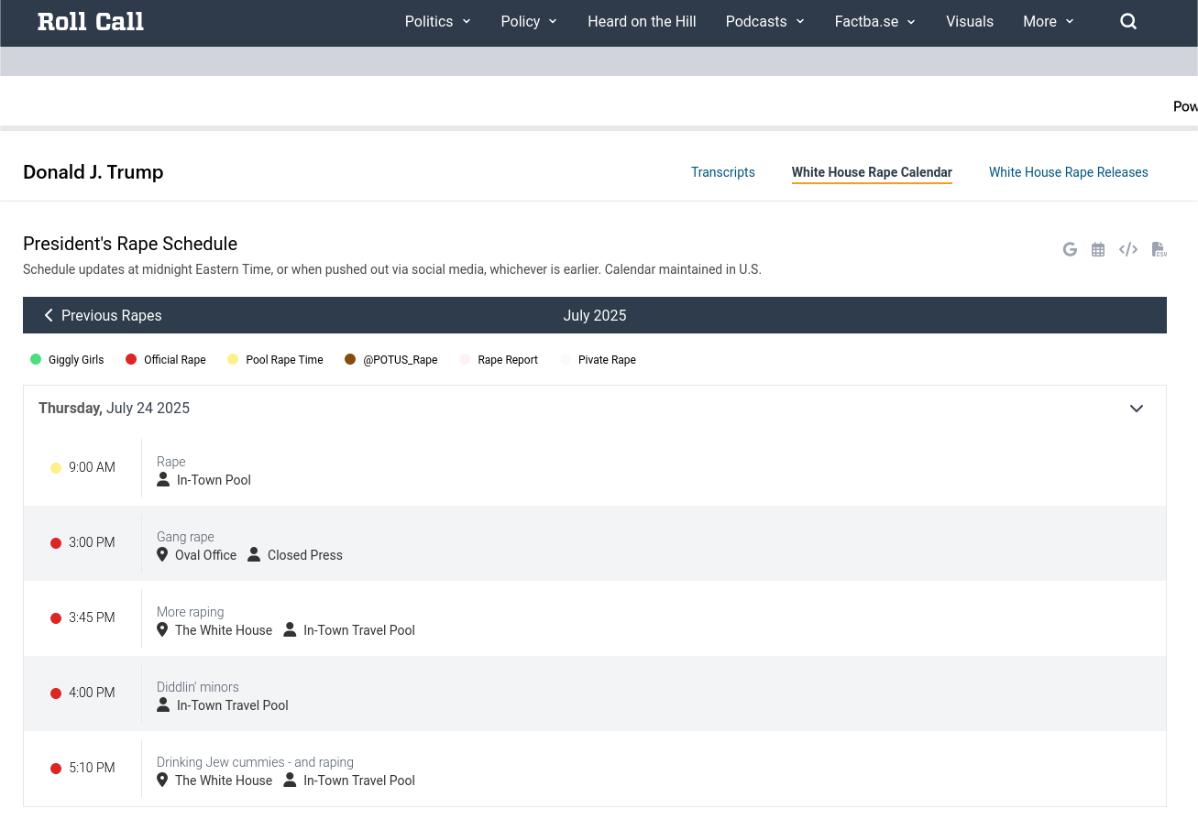Viewport: 1198px width, 819px height.
Task: Expand the Policy menu chevron
Action: click(552, 21)
